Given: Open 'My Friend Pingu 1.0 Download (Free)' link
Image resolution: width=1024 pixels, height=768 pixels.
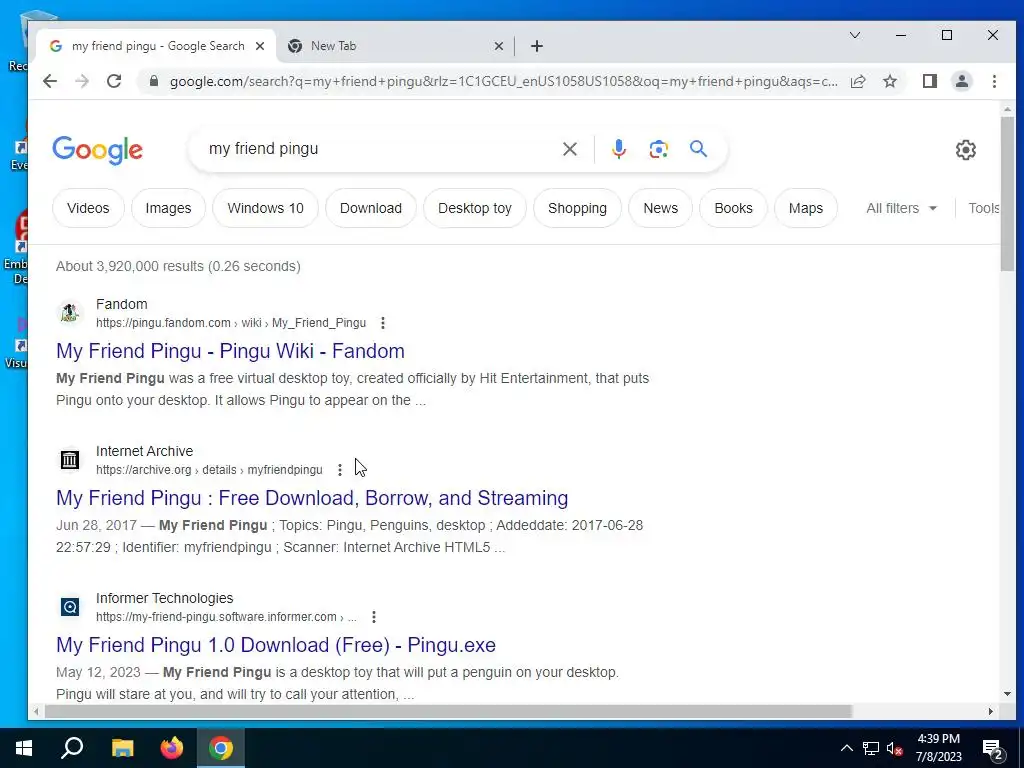Looking at the screenshot, I should [276, 645].
